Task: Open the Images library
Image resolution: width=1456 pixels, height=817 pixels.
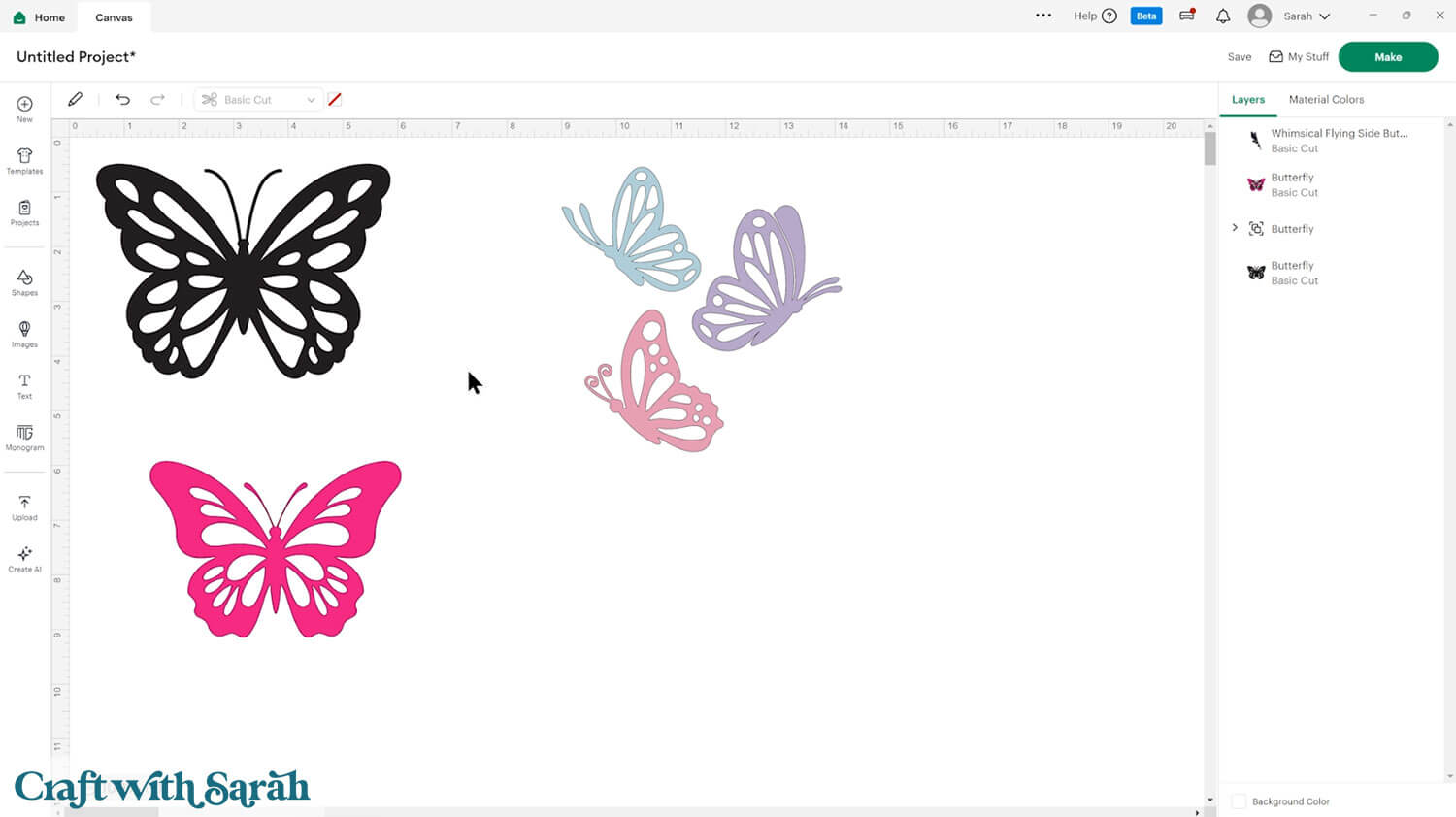Action: click(24, 334)
